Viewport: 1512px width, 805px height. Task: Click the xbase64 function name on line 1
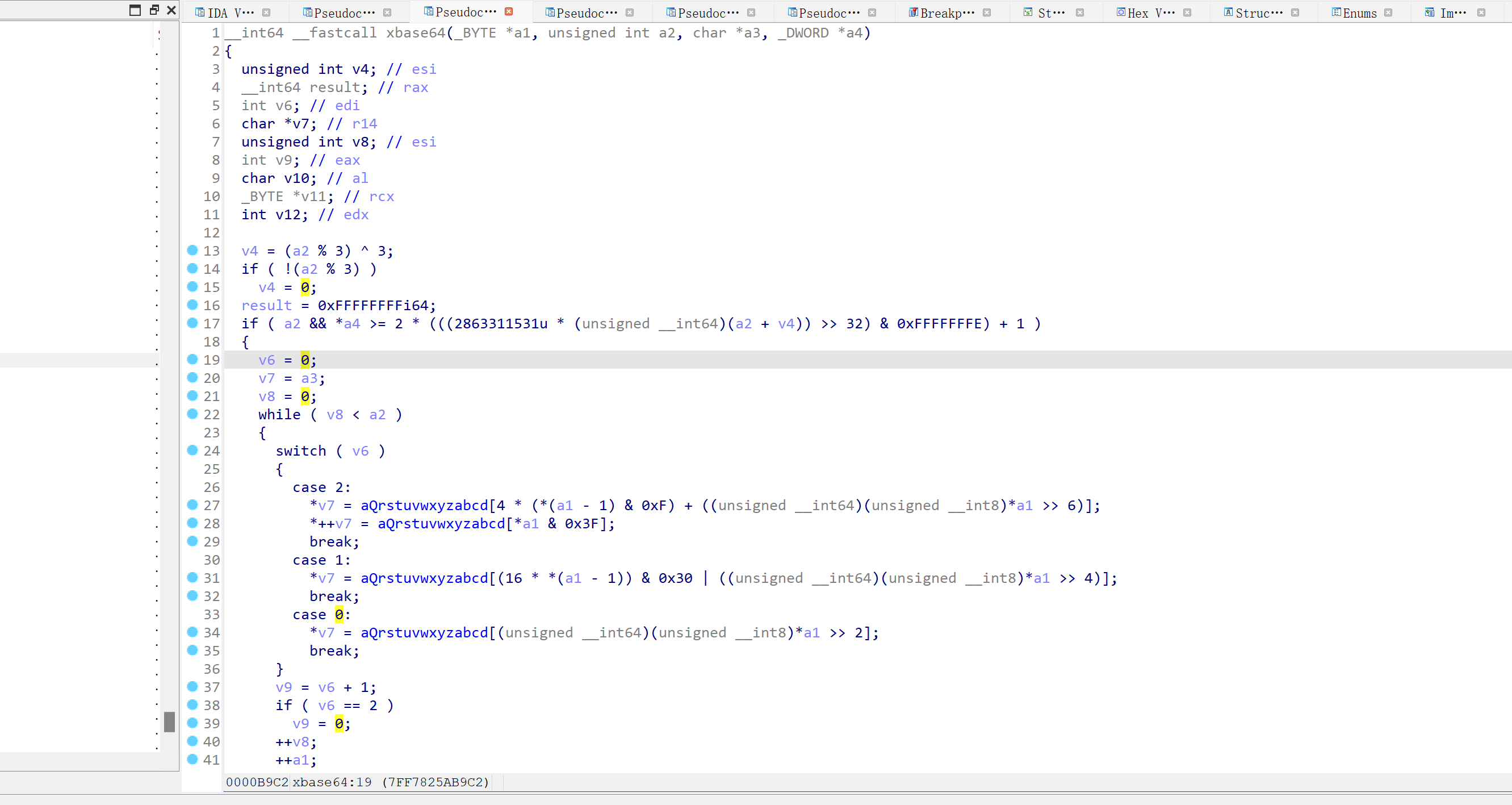[x=416, y=33]
